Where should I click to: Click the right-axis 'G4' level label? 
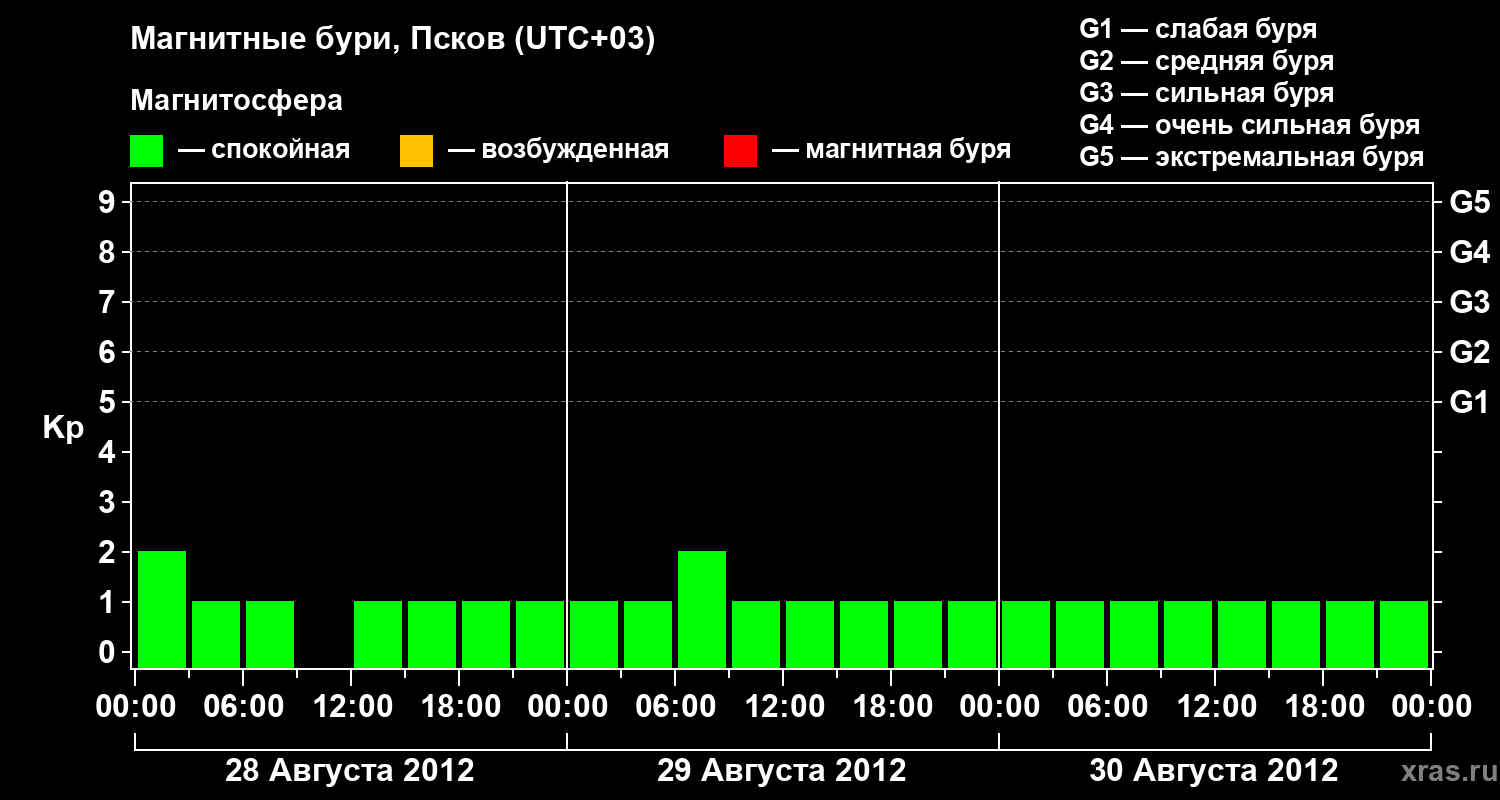tap(1470, 252)
